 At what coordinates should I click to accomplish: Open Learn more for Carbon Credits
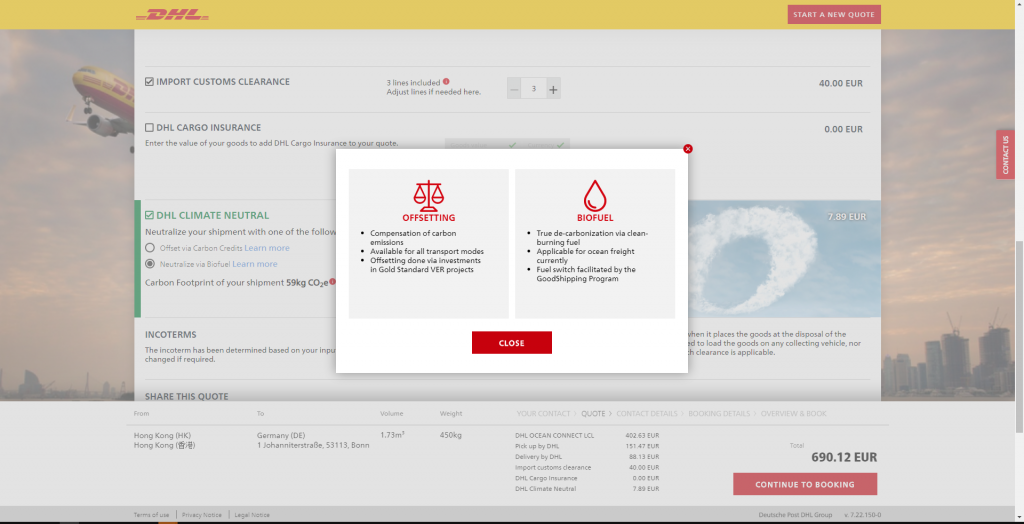(x=266, y=248)
